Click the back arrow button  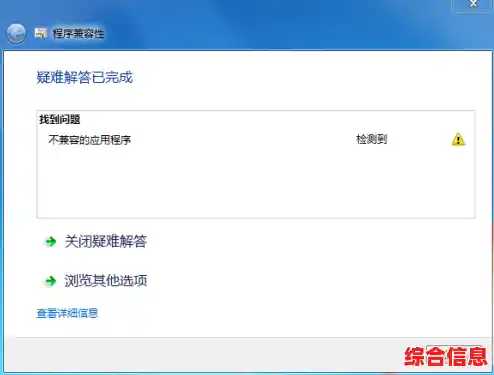tap(16, 34)
